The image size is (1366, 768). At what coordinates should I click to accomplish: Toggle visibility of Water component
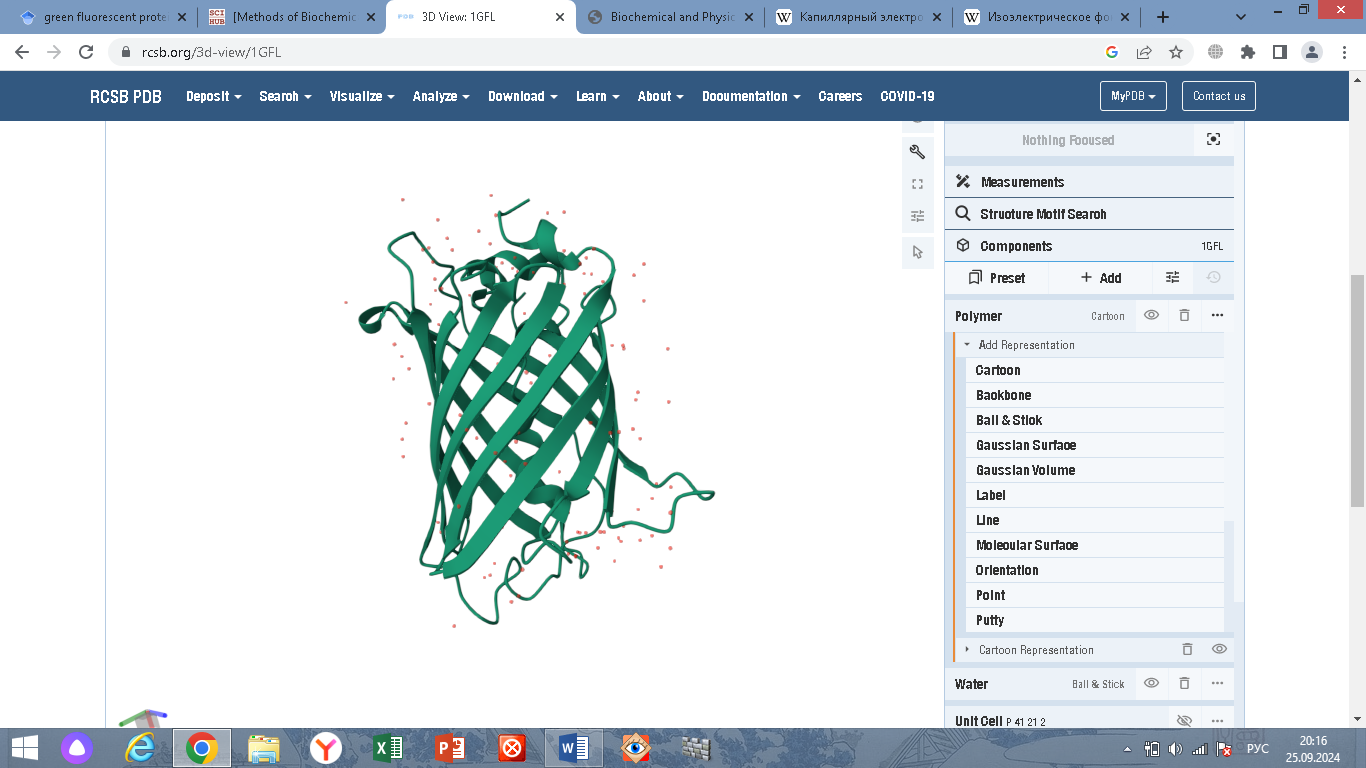pyautogui.click(x=1151, y=683)
